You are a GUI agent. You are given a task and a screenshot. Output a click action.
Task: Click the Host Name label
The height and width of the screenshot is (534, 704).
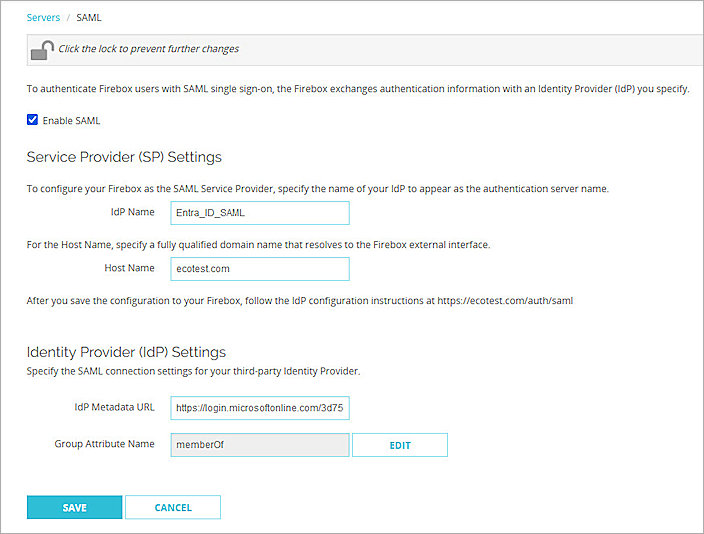(129, 268)
